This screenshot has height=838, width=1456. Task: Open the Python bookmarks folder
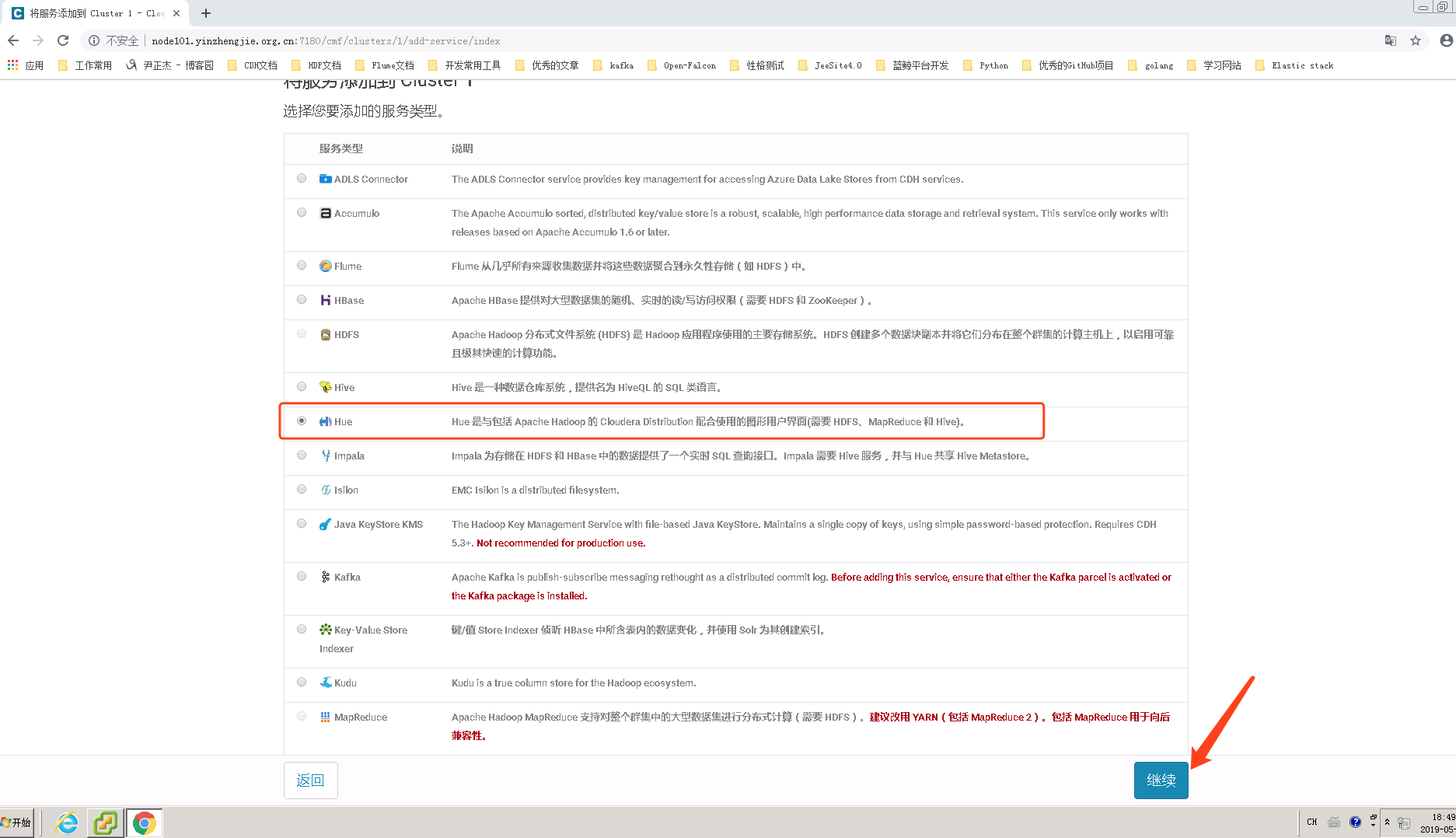click(x=993, y=65)
